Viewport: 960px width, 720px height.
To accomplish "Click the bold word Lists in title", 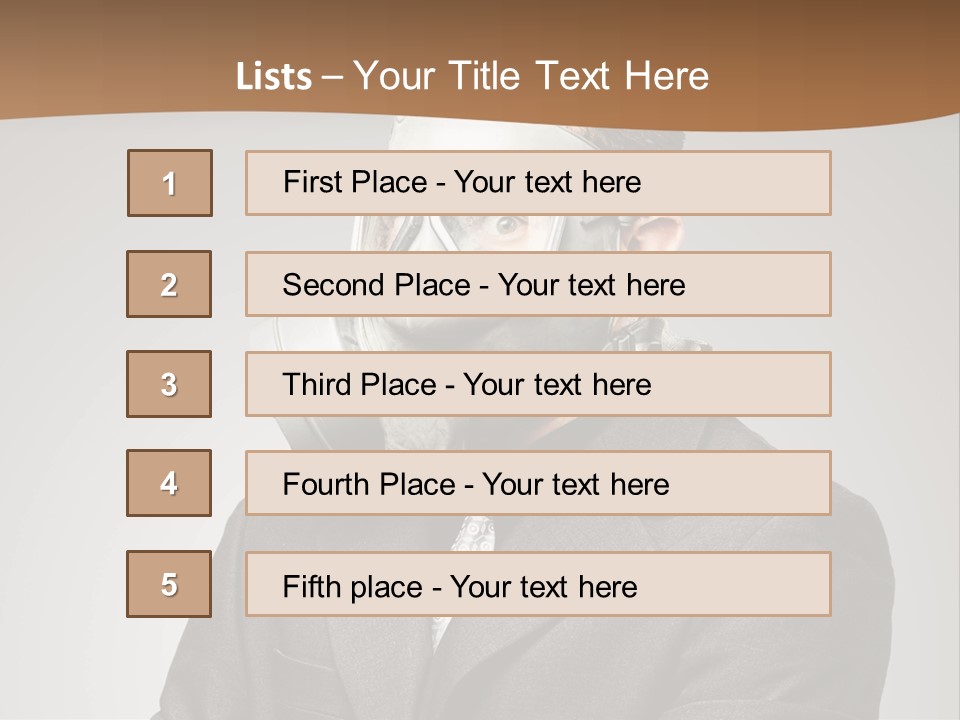I will pos(273,77).
